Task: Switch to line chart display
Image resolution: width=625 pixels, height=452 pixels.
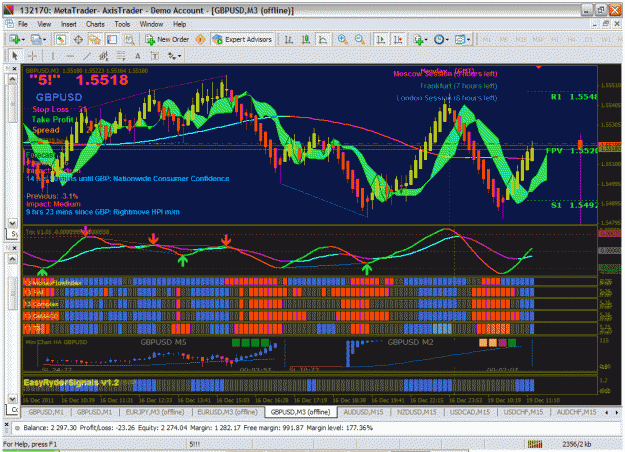Action: (x=322, y=39)
